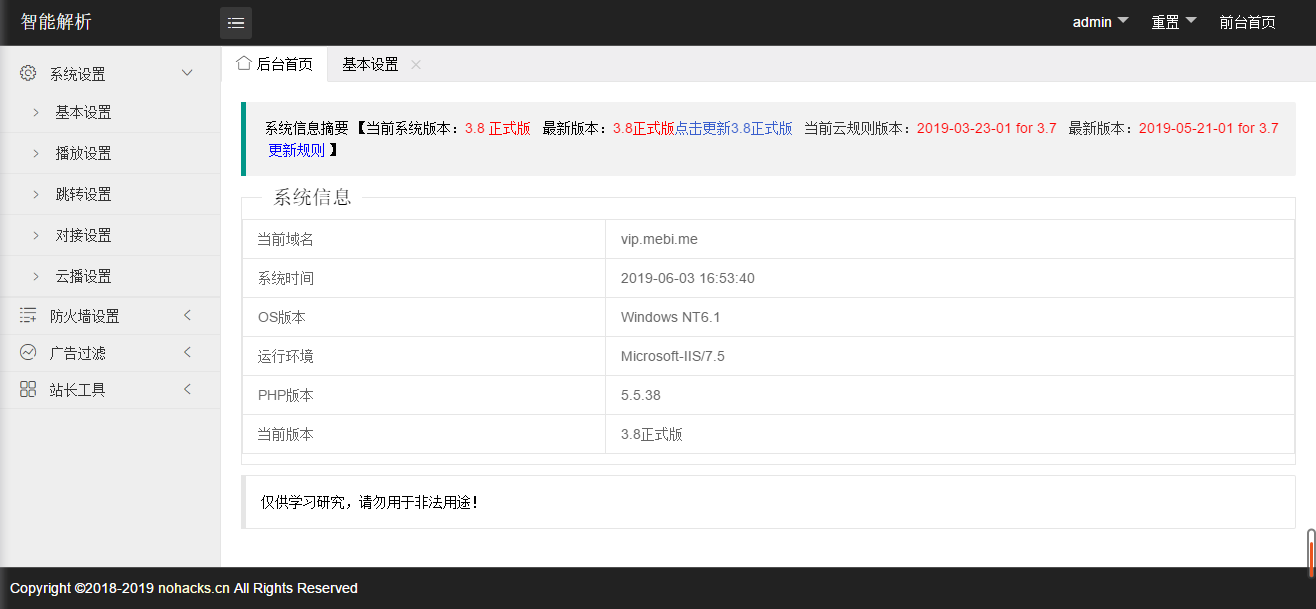
Task: Select the system time 2019-06-03 16:53:40
Action: [688, 278]
